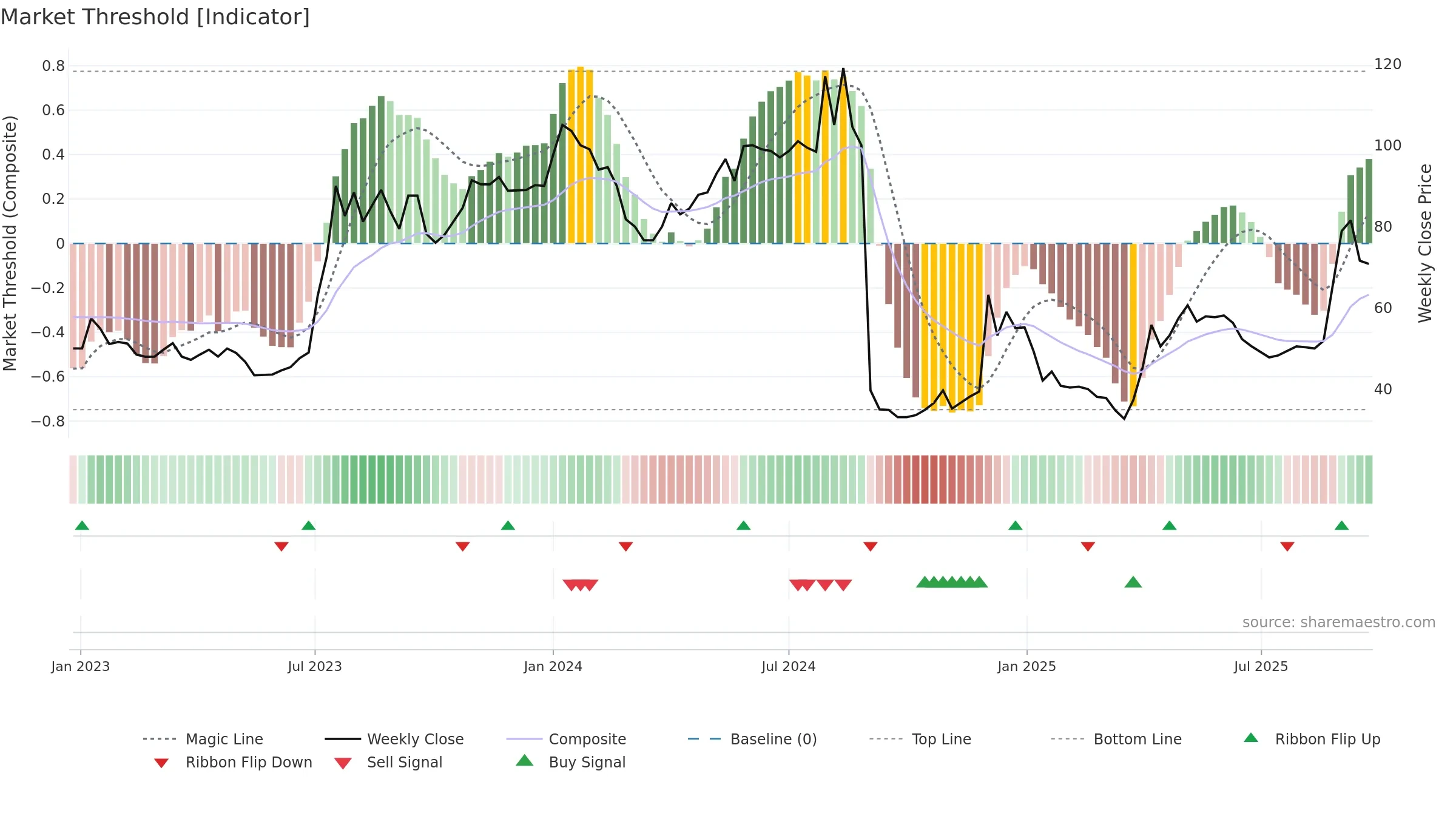
Task: Click the Jul 2023 x-axis label
Action: pyautogui.click(x=315, y=667)
